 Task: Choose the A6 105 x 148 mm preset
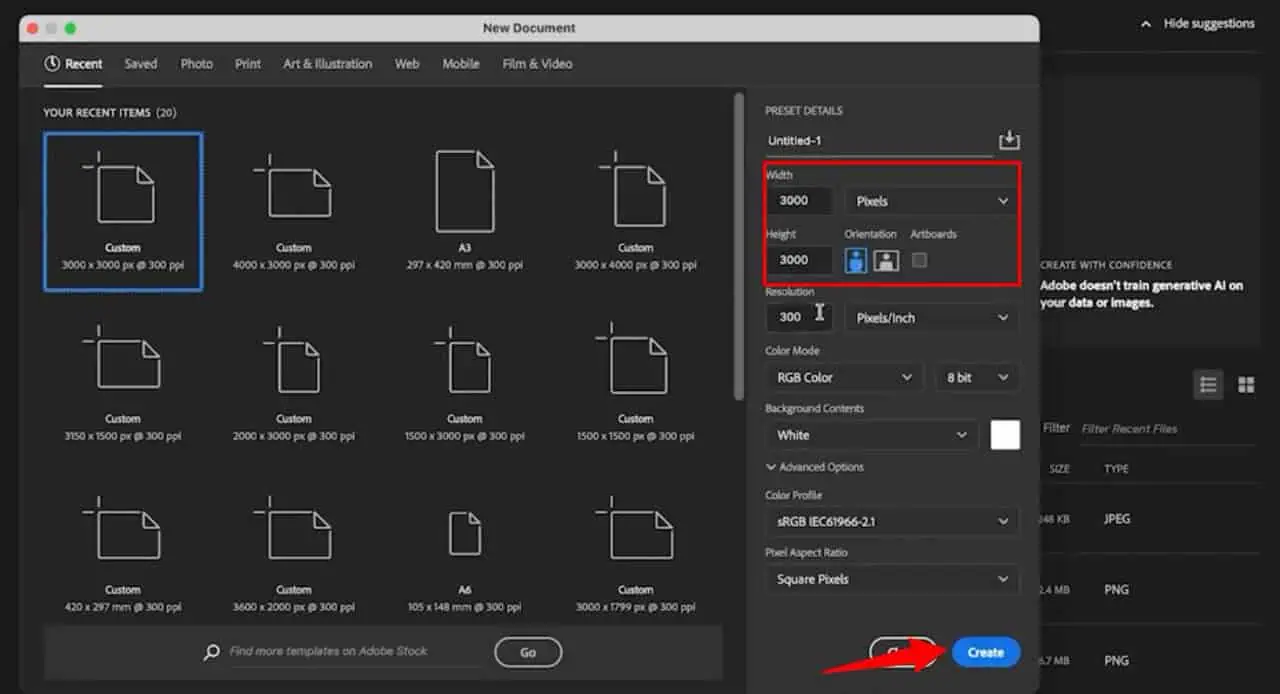click(x=465, y=553)
